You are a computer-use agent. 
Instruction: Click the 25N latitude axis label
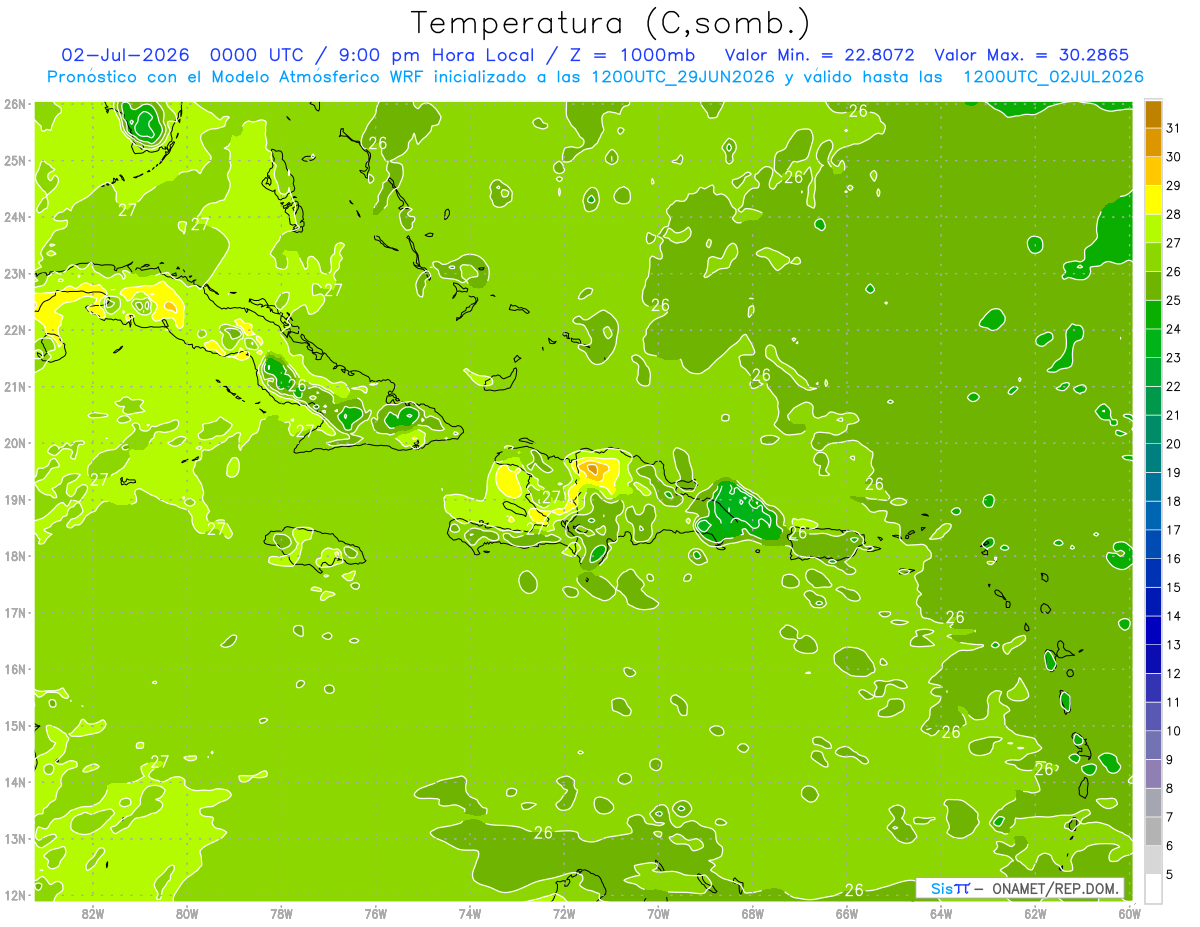pyautogui.click(x=15, y=160)
